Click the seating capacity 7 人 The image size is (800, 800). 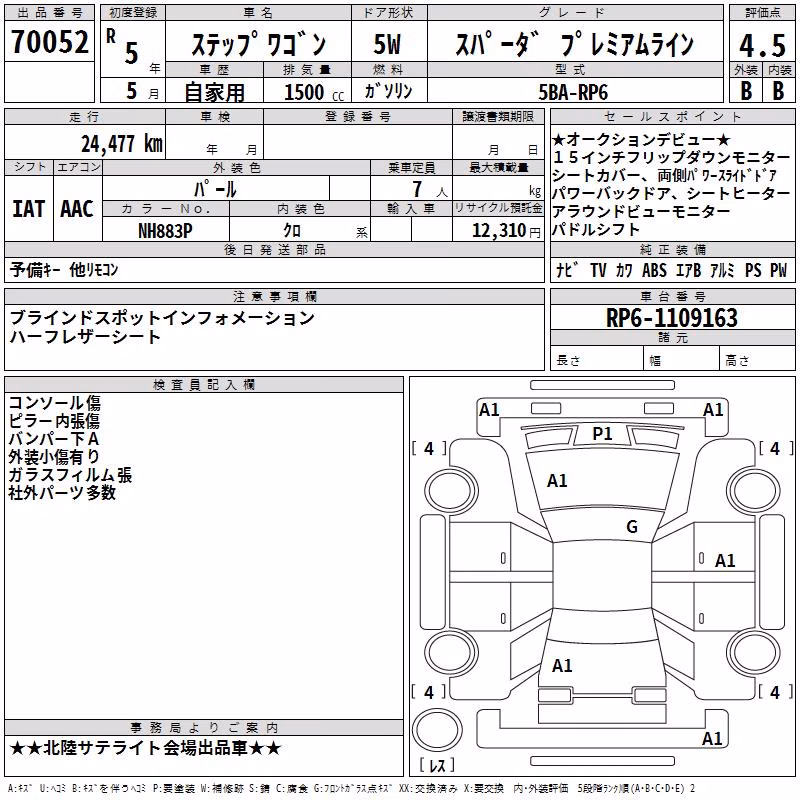pyautogui.click(x=430, y=189)
